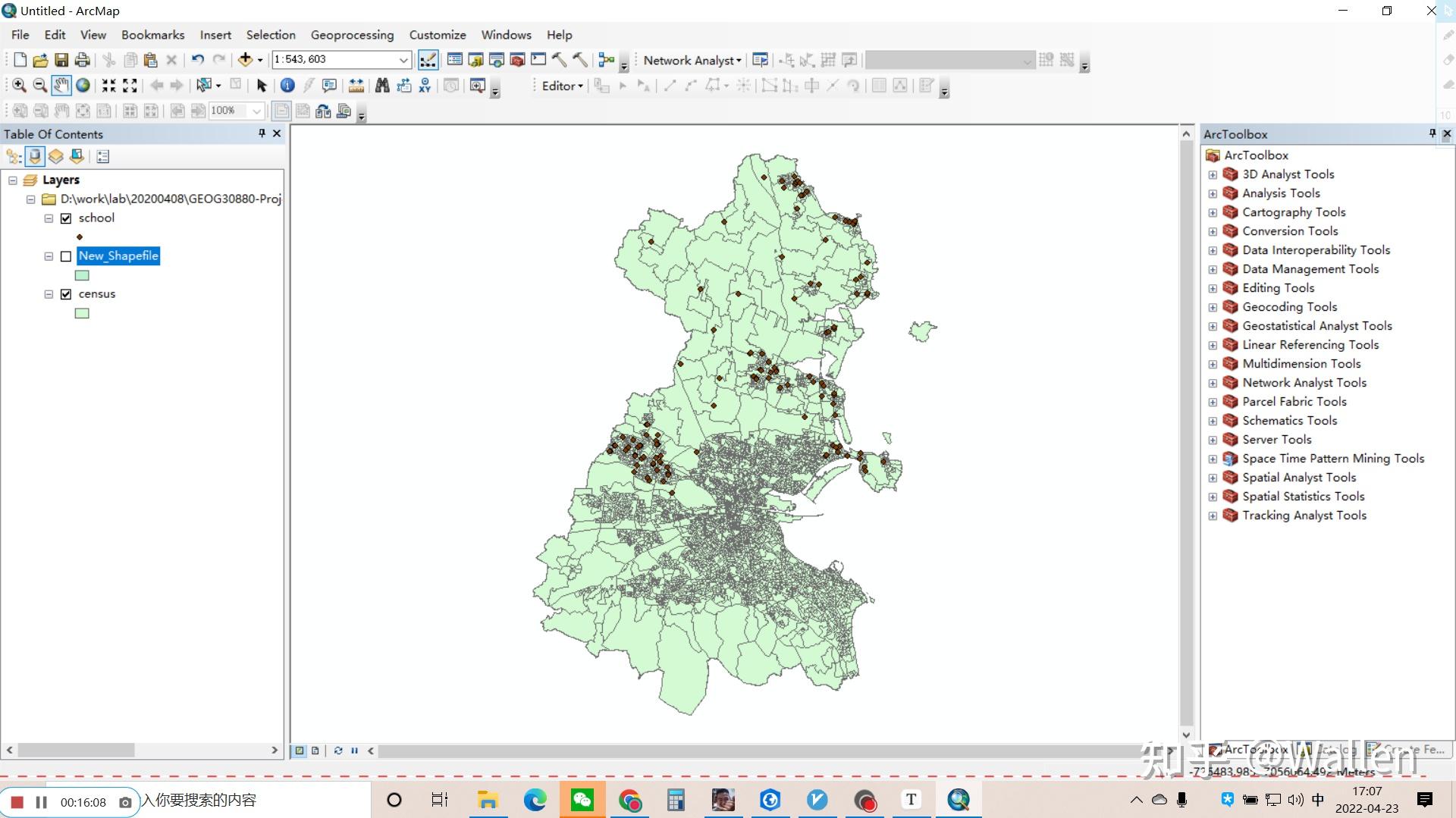Screen dimensions: 1456x818
Task: Open the Selection menu
Action: 271,35
